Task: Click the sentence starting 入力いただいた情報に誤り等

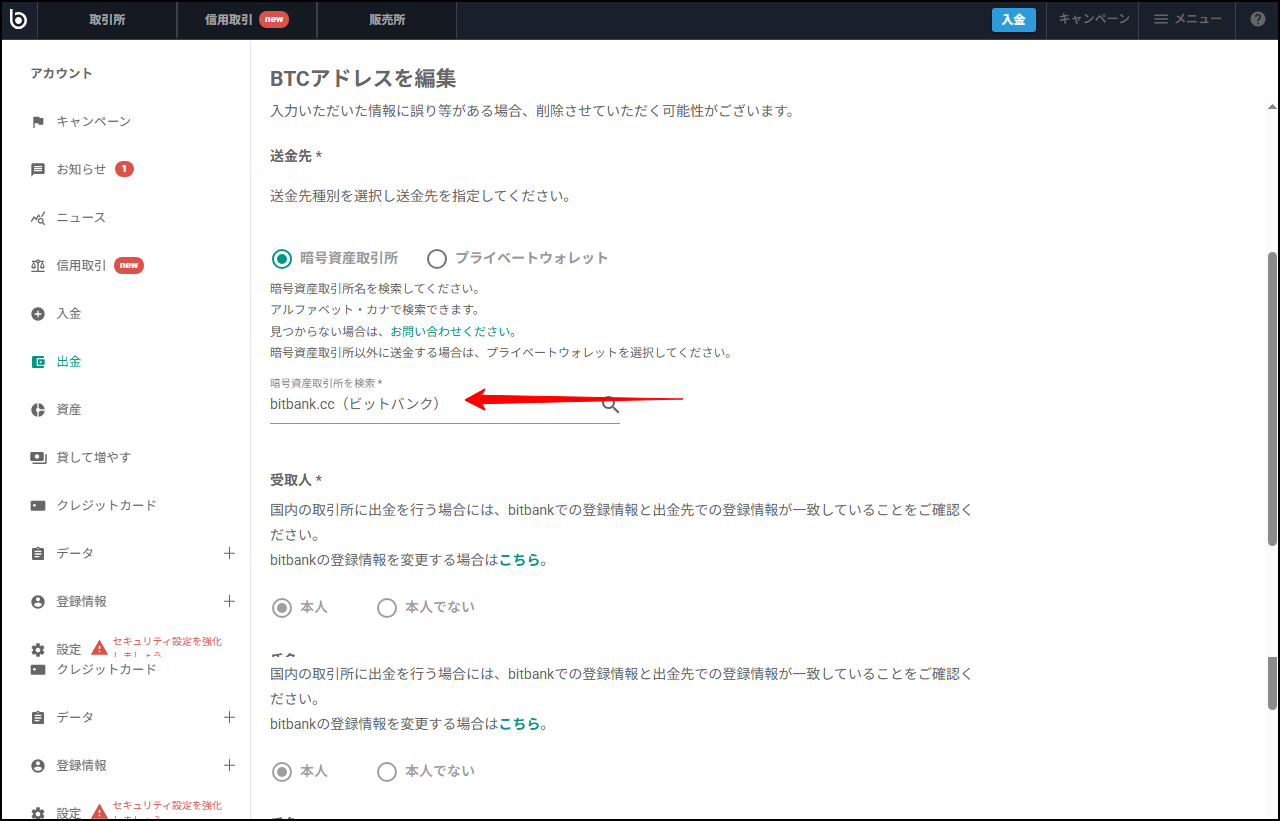Action: 532,111
